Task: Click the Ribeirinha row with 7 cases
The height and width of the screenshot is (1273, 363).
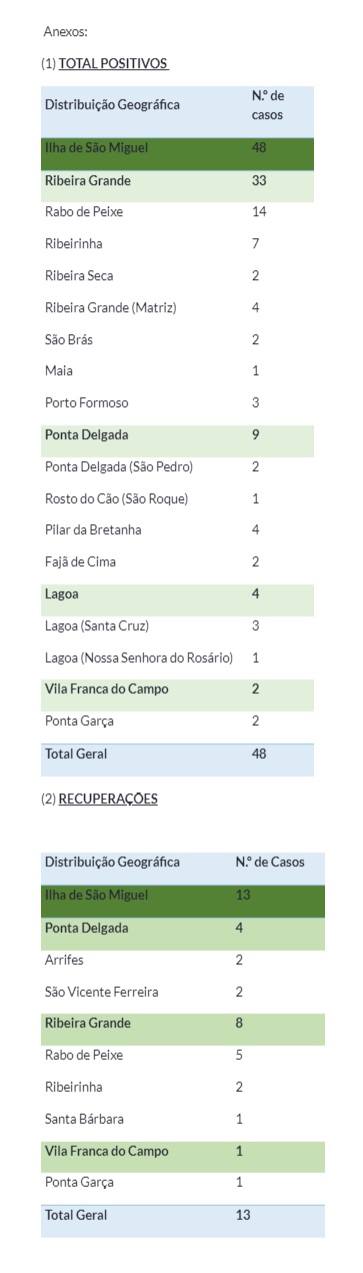Action: coord(177,244)
